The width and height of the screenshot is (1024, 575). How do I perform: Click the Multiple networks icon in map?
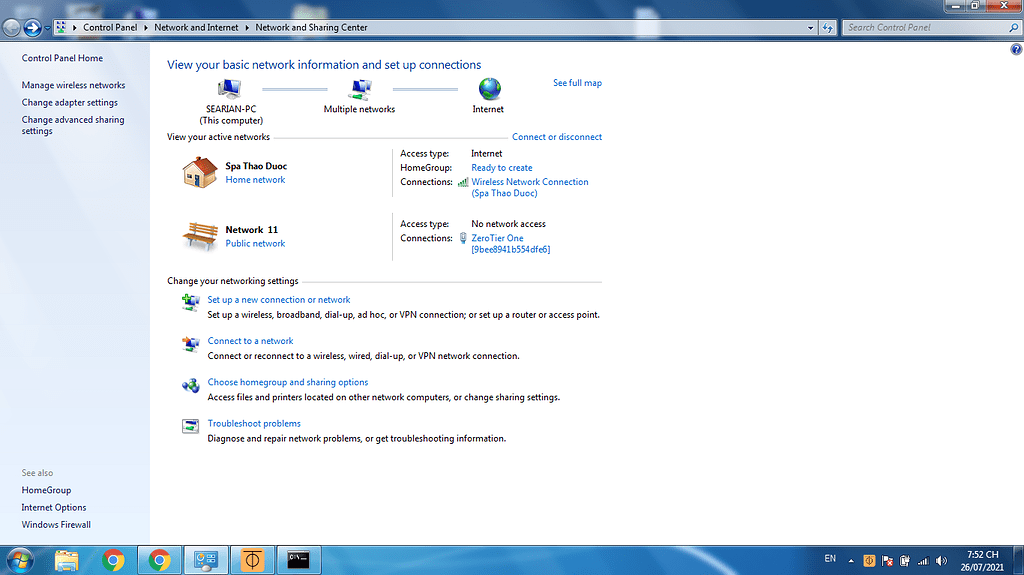coord(360,90)
